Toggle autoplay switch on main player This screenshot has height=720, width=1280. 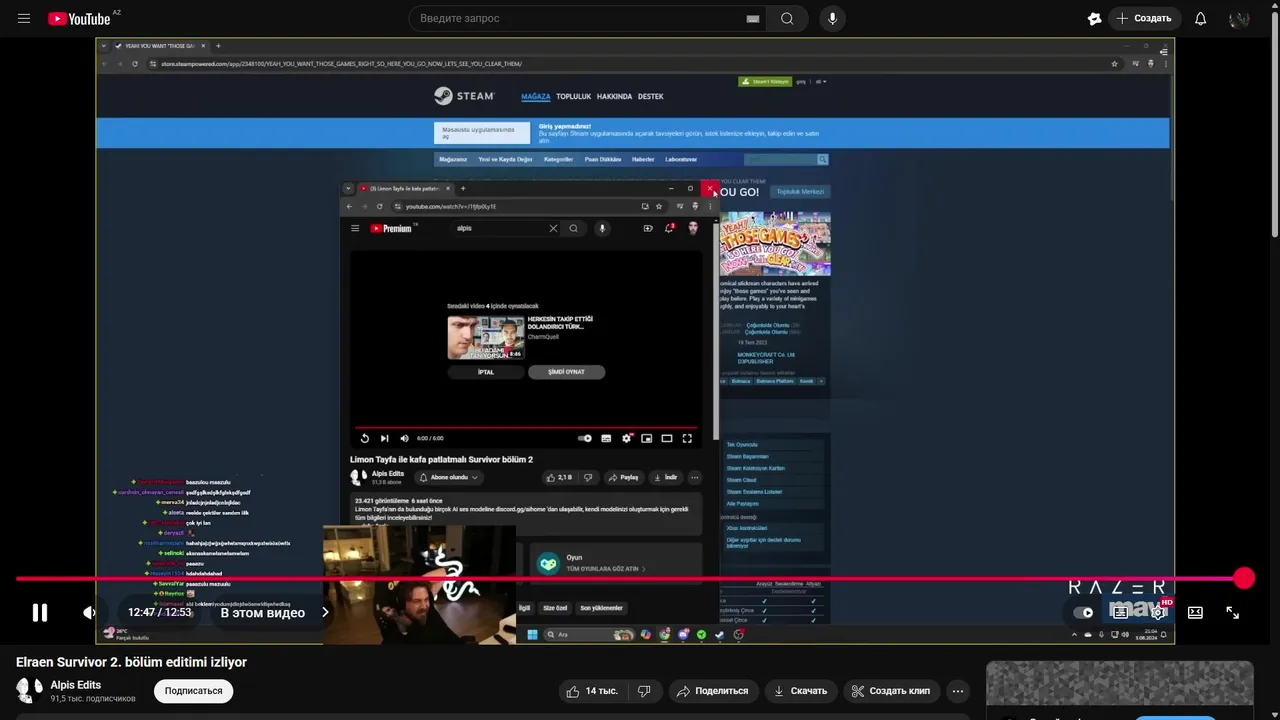click(1083, 612)
